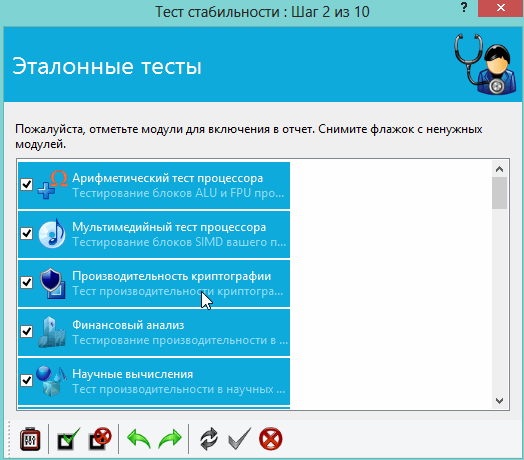
Task: Select the Финансовый анализ list item
Action: pos(154,332)
